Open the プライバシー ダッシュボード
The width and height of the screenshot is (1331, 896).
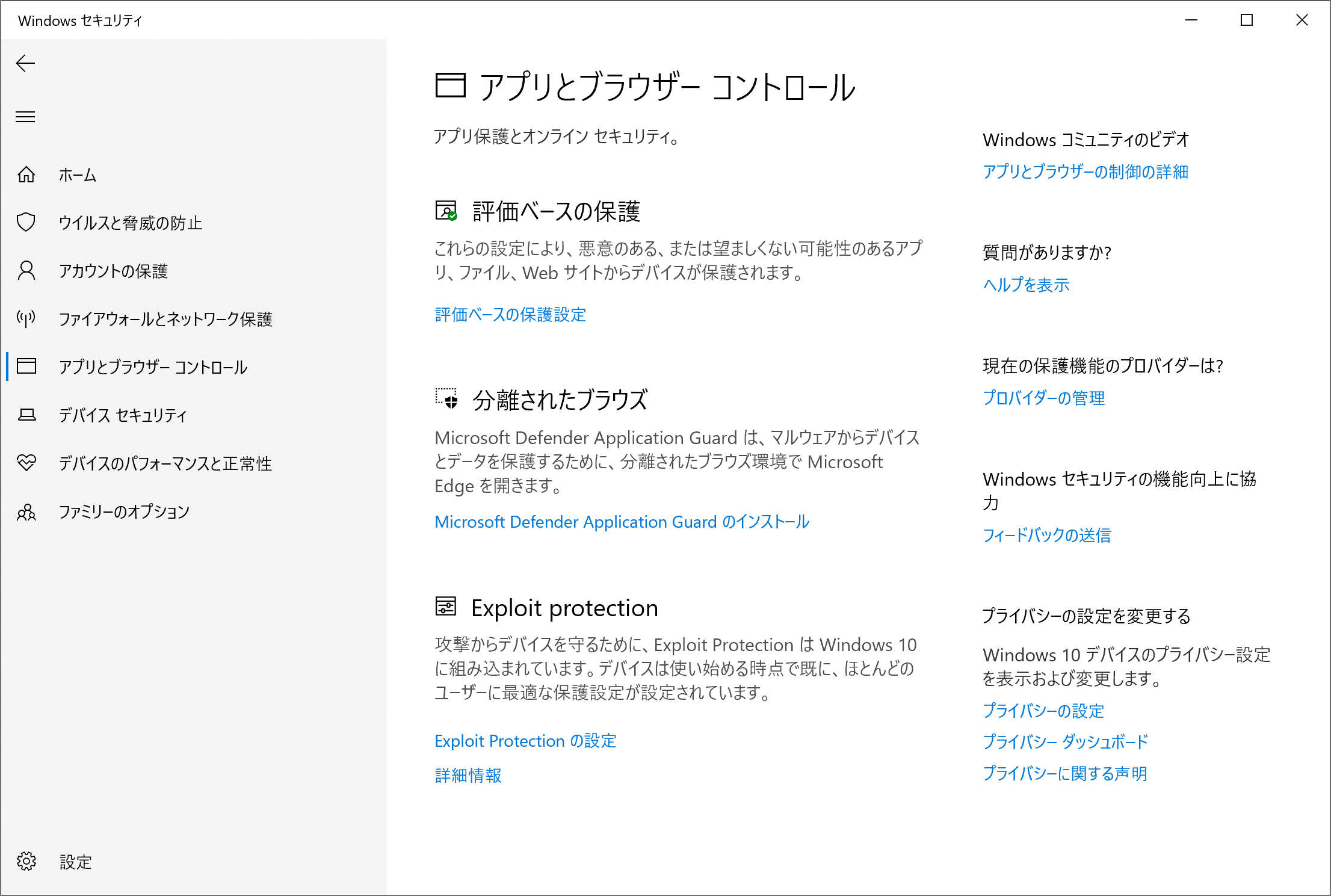coord(1065,742)
